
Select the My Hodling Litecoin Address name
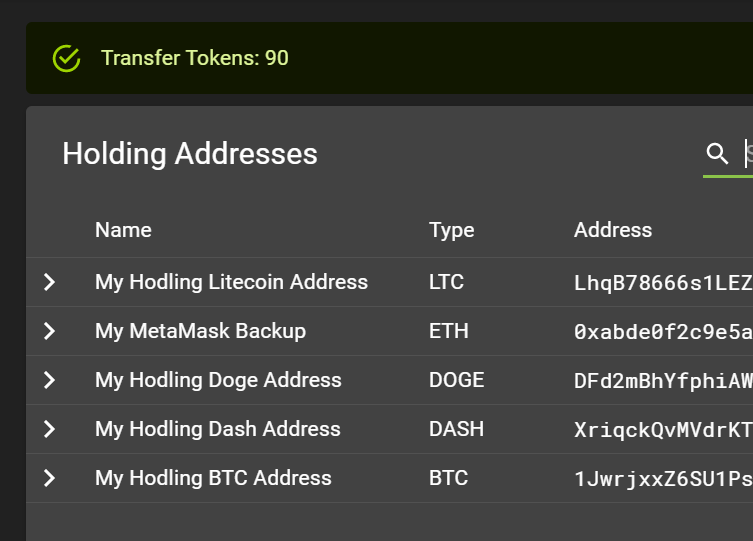click(x=231, y=282)
